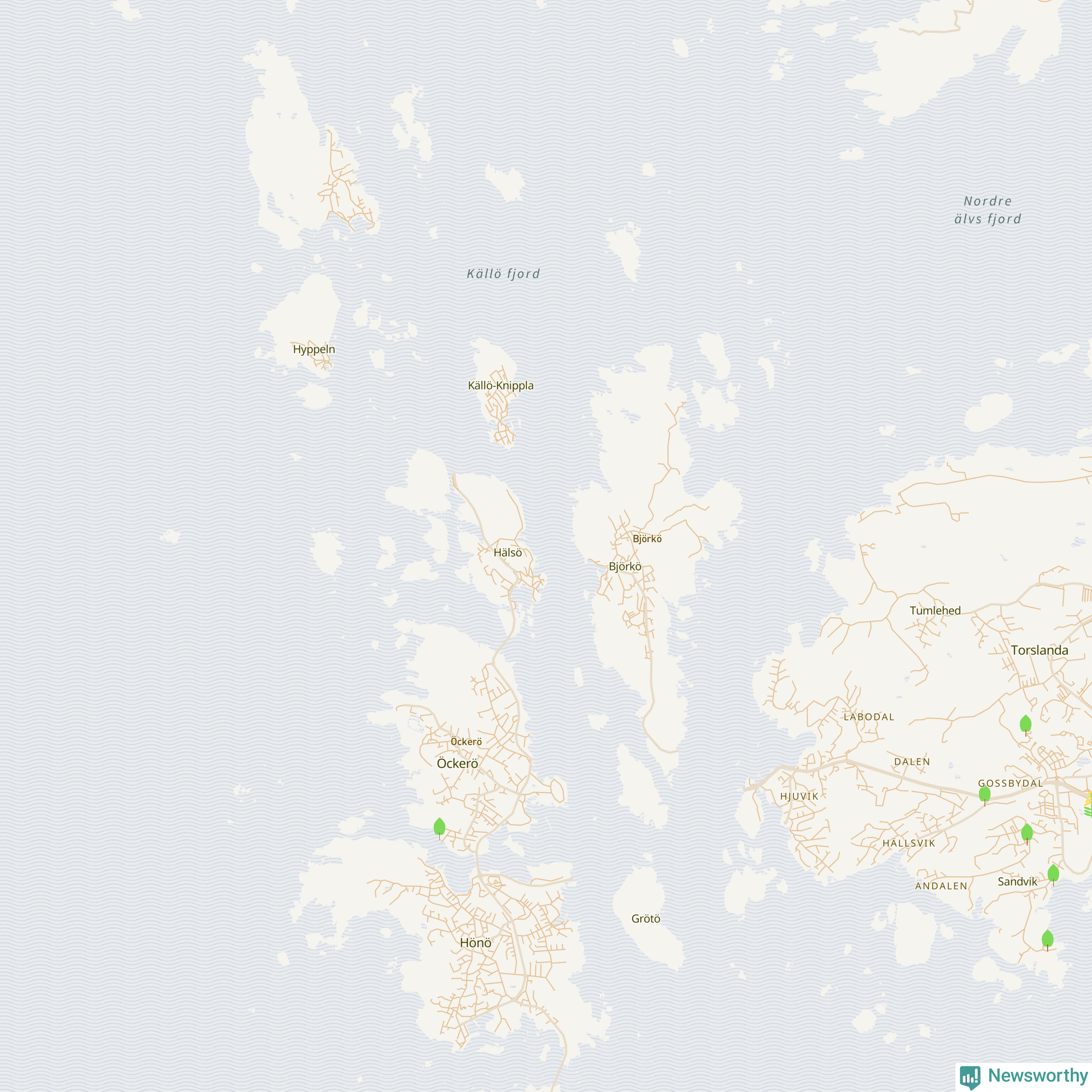Click the DALEN district label

912,762
